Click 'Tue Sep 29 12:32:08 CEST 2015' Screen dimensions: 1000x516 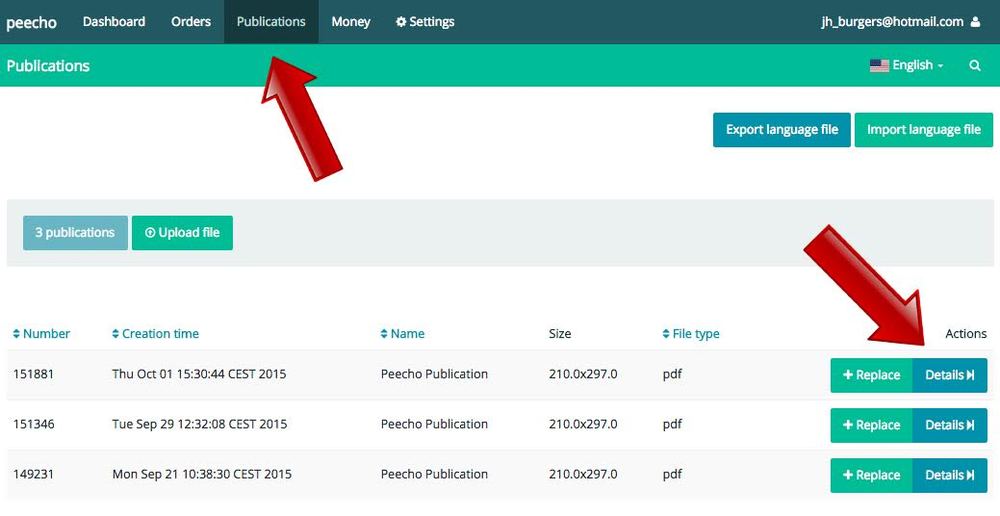[200, 424]
